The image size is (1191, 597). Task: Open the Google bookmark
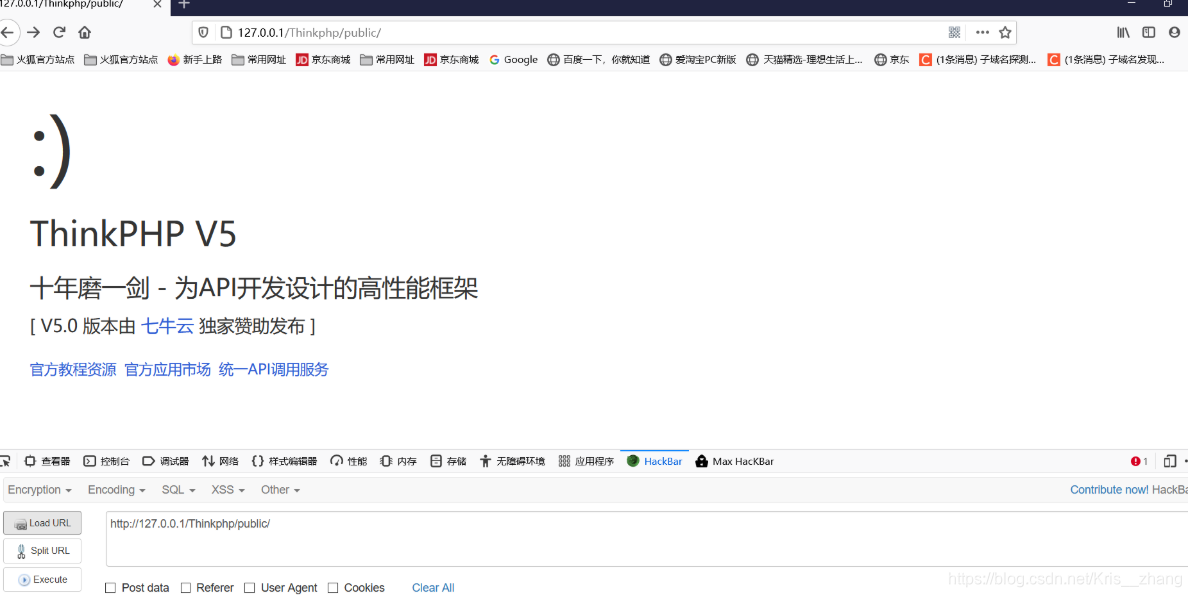[x=513, y=59]
